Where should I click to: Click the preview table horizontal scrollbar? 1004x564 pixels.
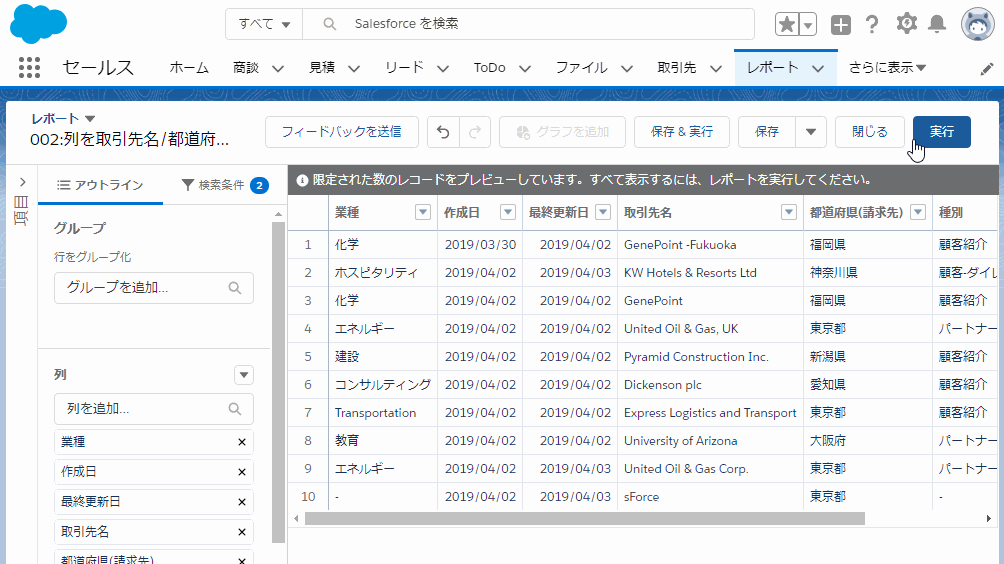(585, 519)
